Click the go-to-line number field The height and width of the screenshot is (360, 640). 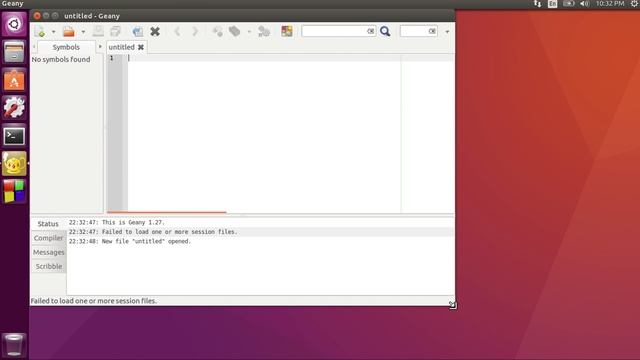[x=414, y=31]
